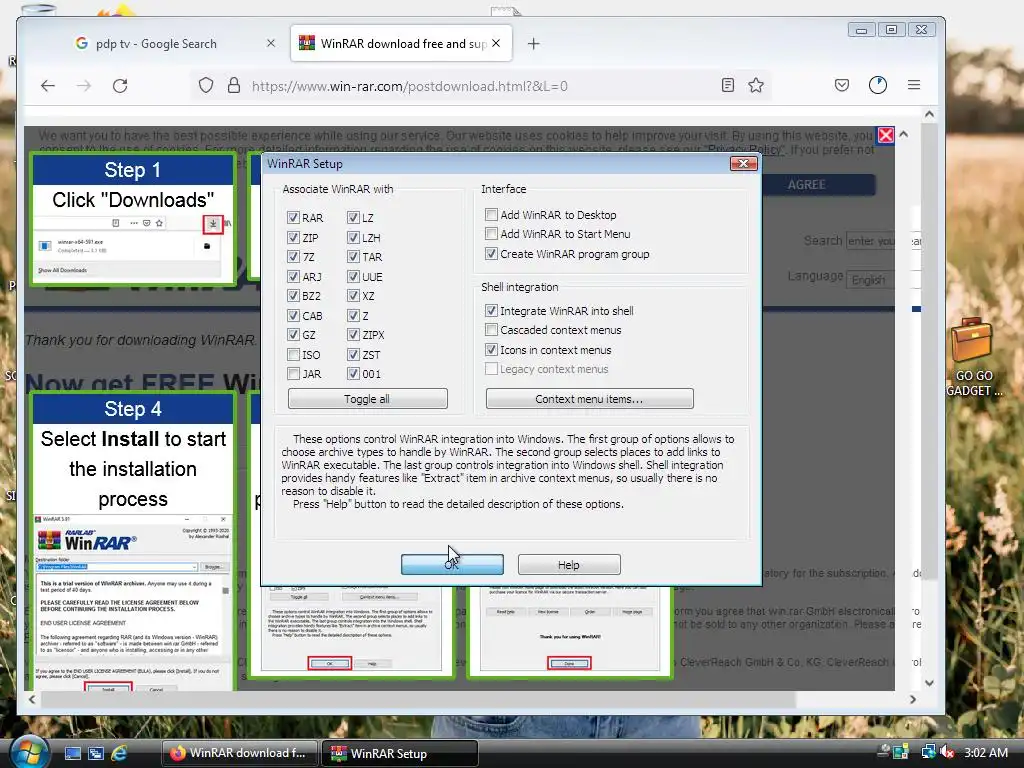Toggle the TAR association checkbox
This screenshot has width=1024, height=768.
353,257
